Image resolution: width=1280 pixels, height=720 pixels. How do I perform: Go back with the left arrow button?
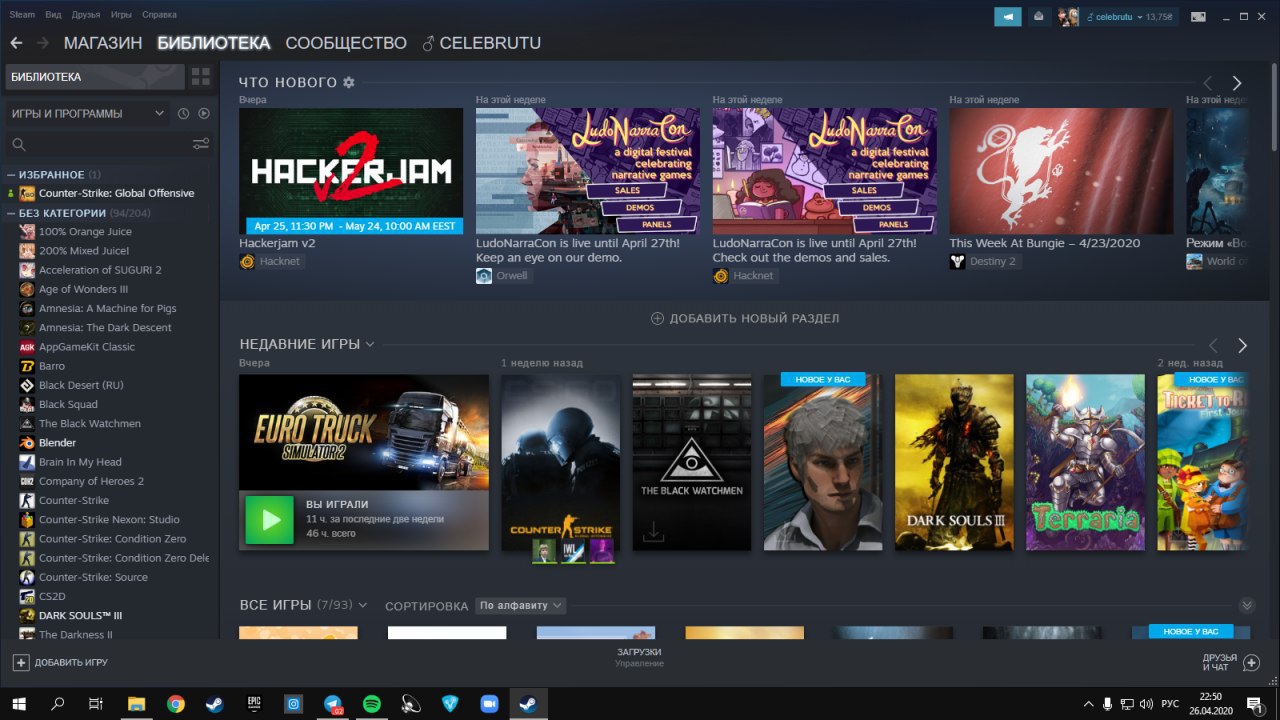16,43
